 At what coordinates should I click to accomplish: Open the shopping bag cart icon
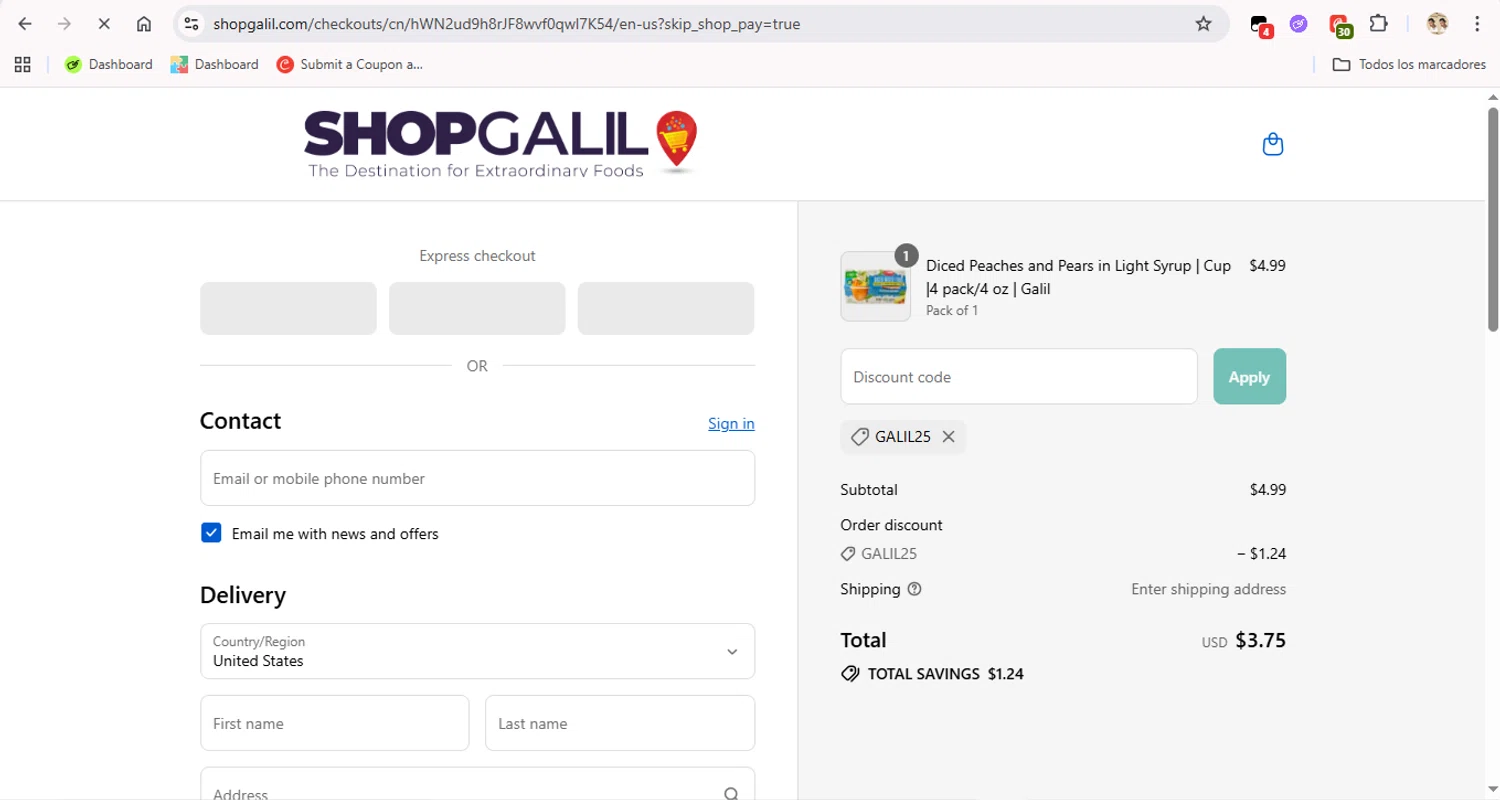click(1272, 144)
